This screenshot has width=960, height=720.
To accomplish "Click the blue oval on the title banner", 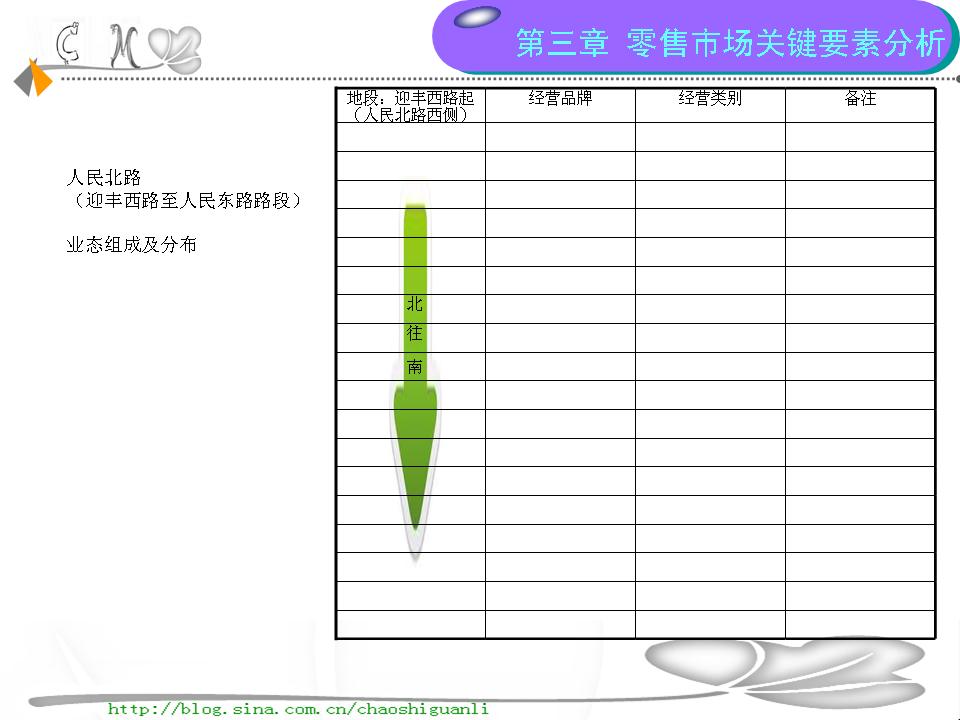I will (x=477, y=17).
